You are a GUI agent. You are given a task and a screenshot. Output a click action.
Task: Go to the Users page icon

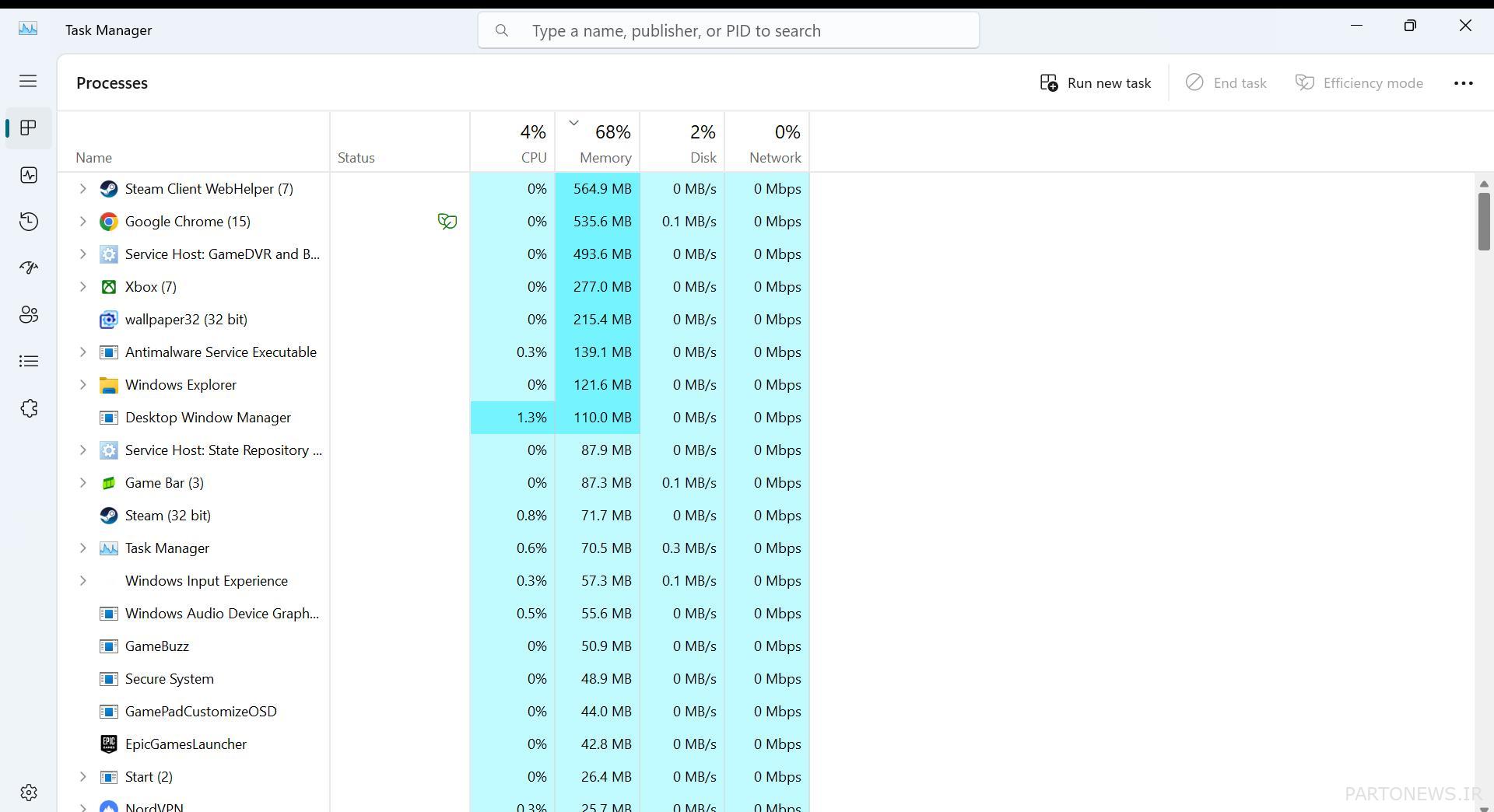(x=29, y=314)
